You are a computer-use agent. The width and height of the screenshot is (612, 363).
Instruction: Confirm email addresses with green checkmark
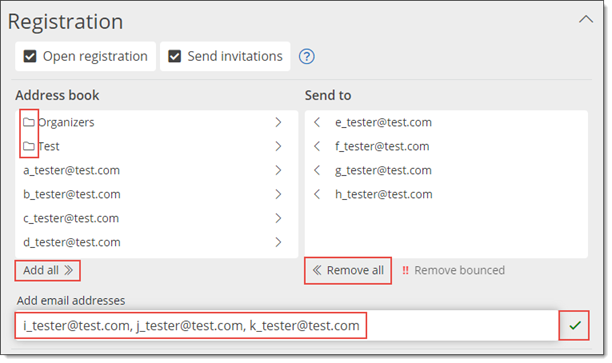575,325
